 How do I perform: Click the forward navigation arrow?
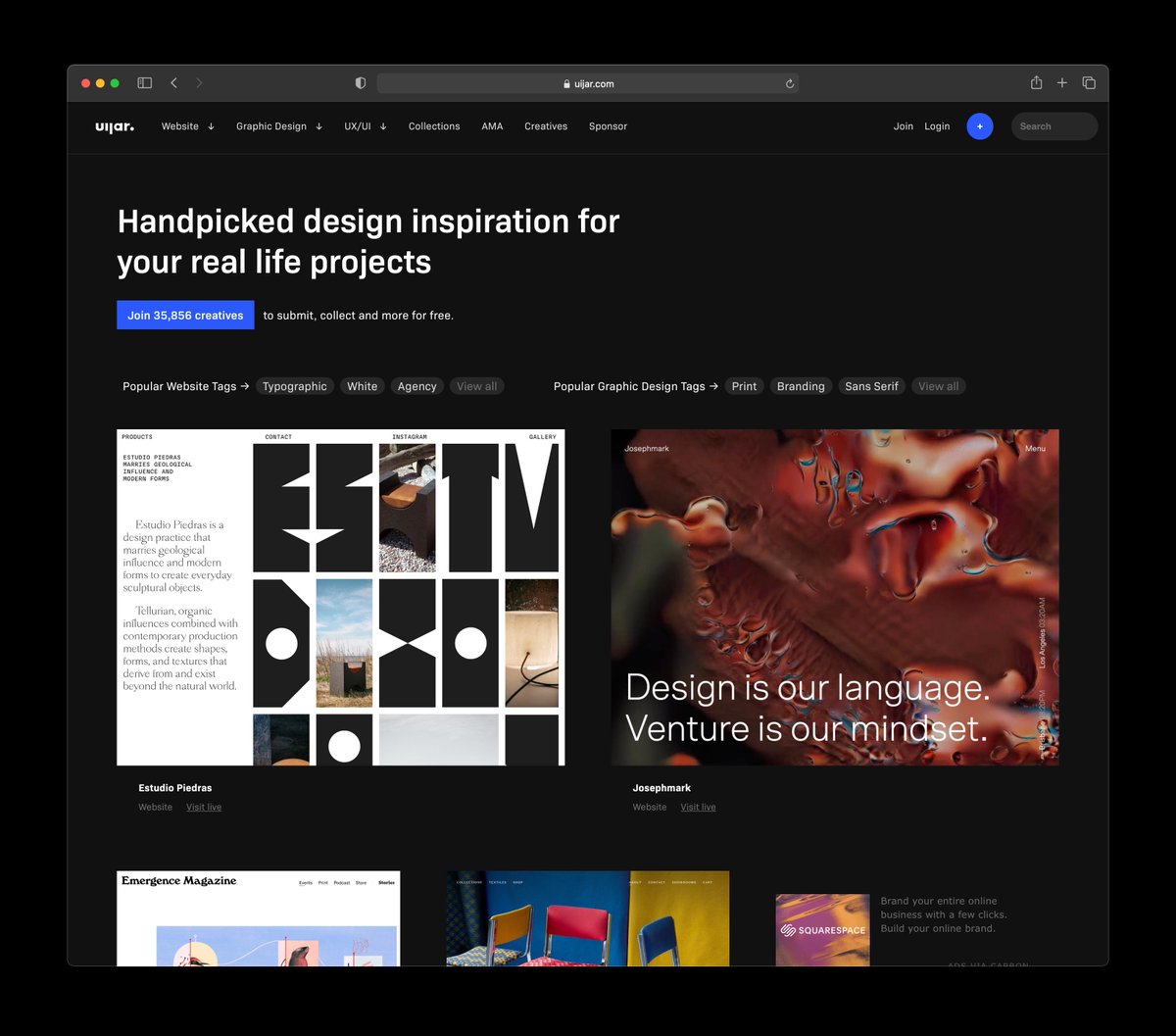point(199,83)
